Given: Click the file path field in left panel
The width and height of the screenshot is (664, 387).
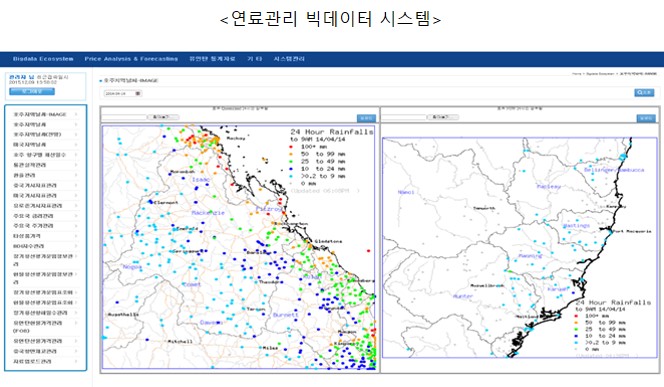Looking at the screenshot, I should coord(124,117).
